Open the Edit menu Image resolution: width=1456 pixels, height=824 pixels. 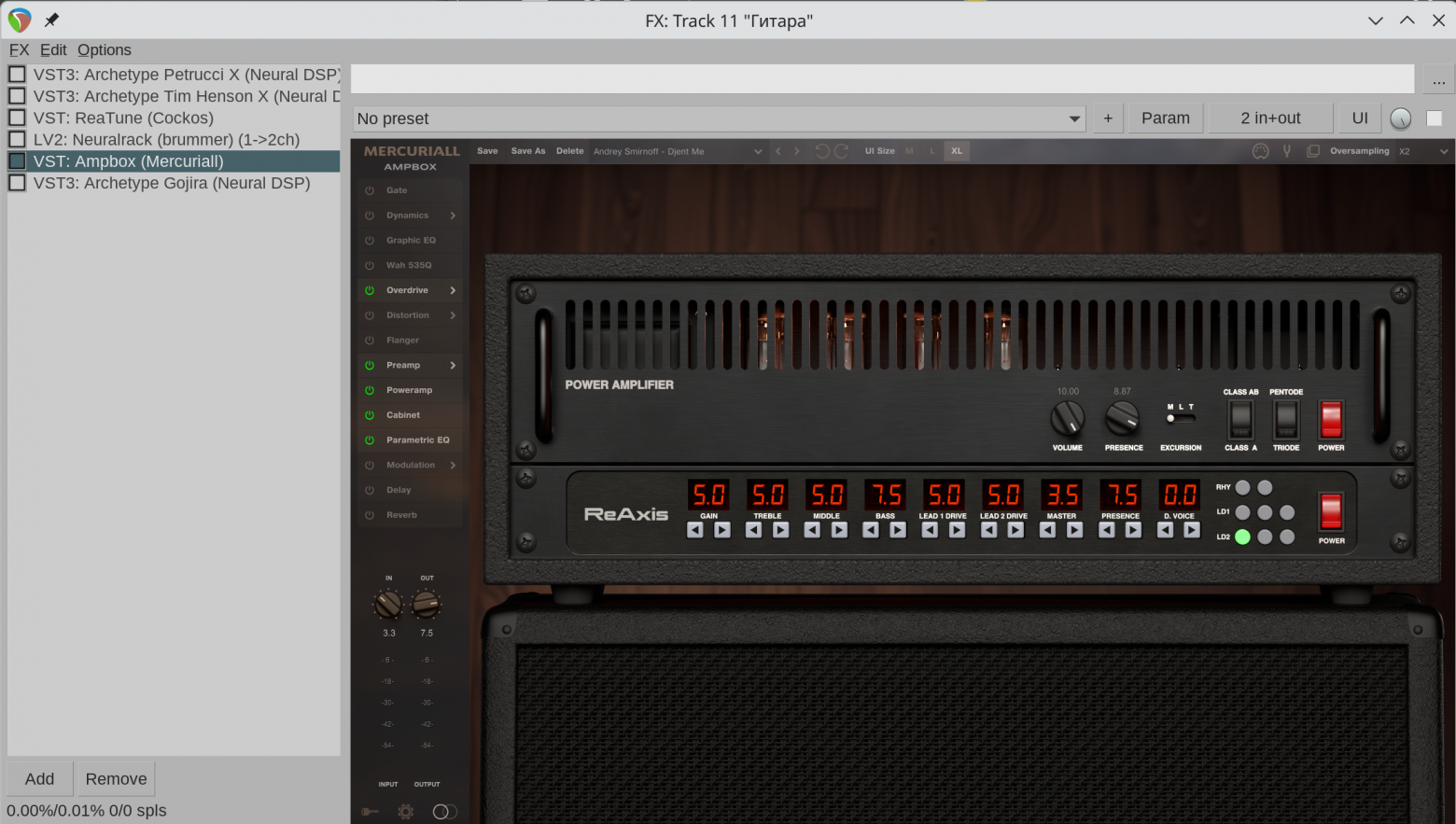[53, 49]
